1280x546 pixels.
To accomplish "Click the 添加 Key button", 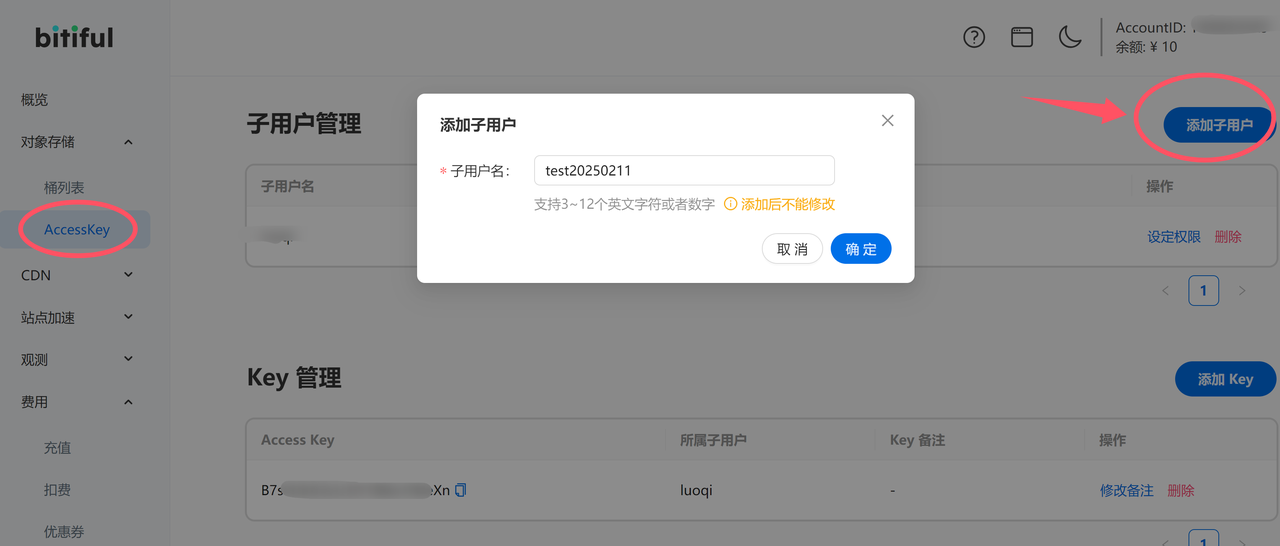I will click(1225, 379).
